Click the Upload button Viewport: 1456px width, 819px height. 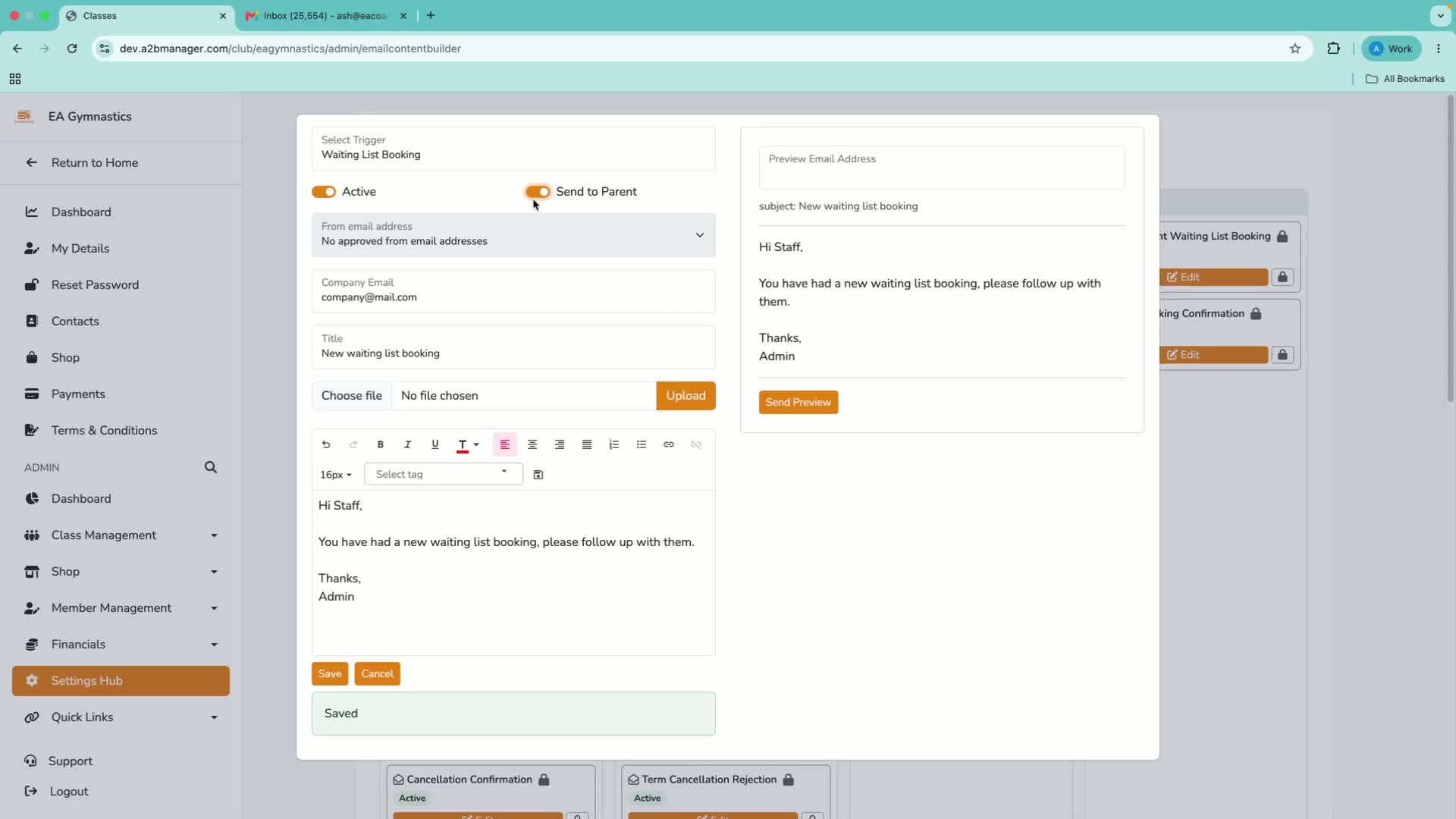(x=686, y=396)
